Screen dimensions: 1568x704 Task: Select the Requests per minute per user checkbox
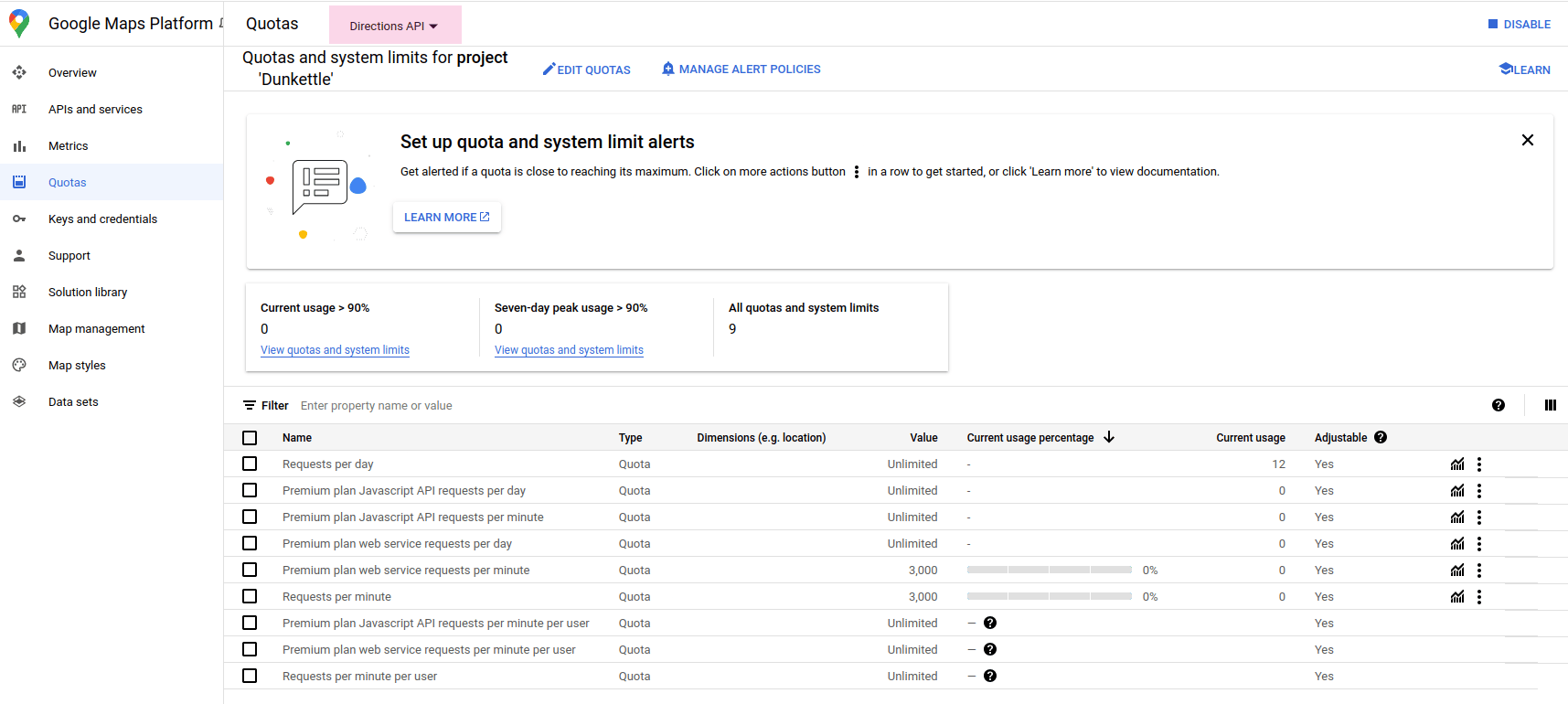pos(250,677)
